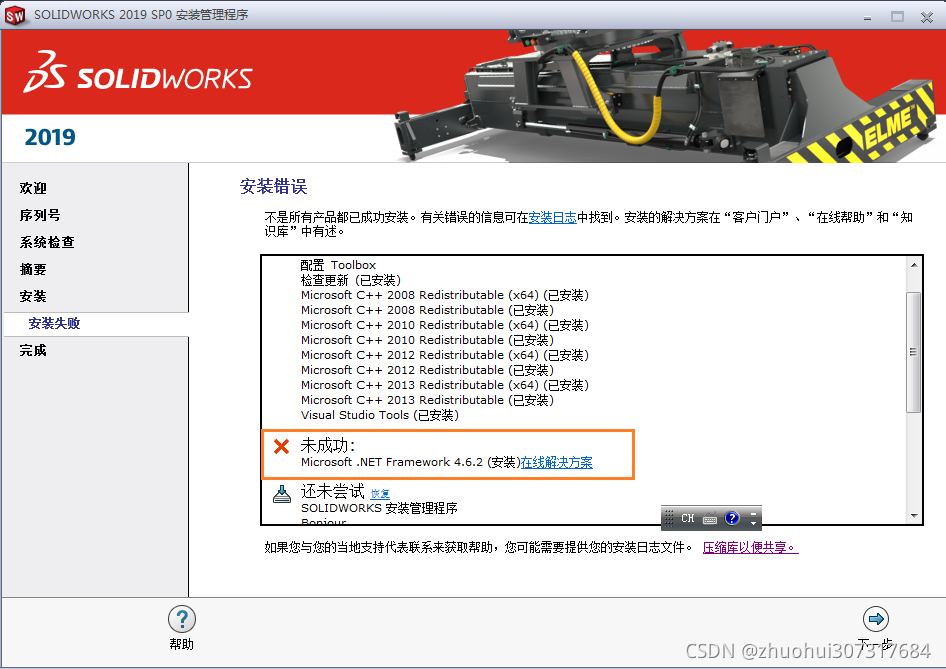946x669 pixels.
Task: Click the CH language bar indicator
Action: click(688, 518)
